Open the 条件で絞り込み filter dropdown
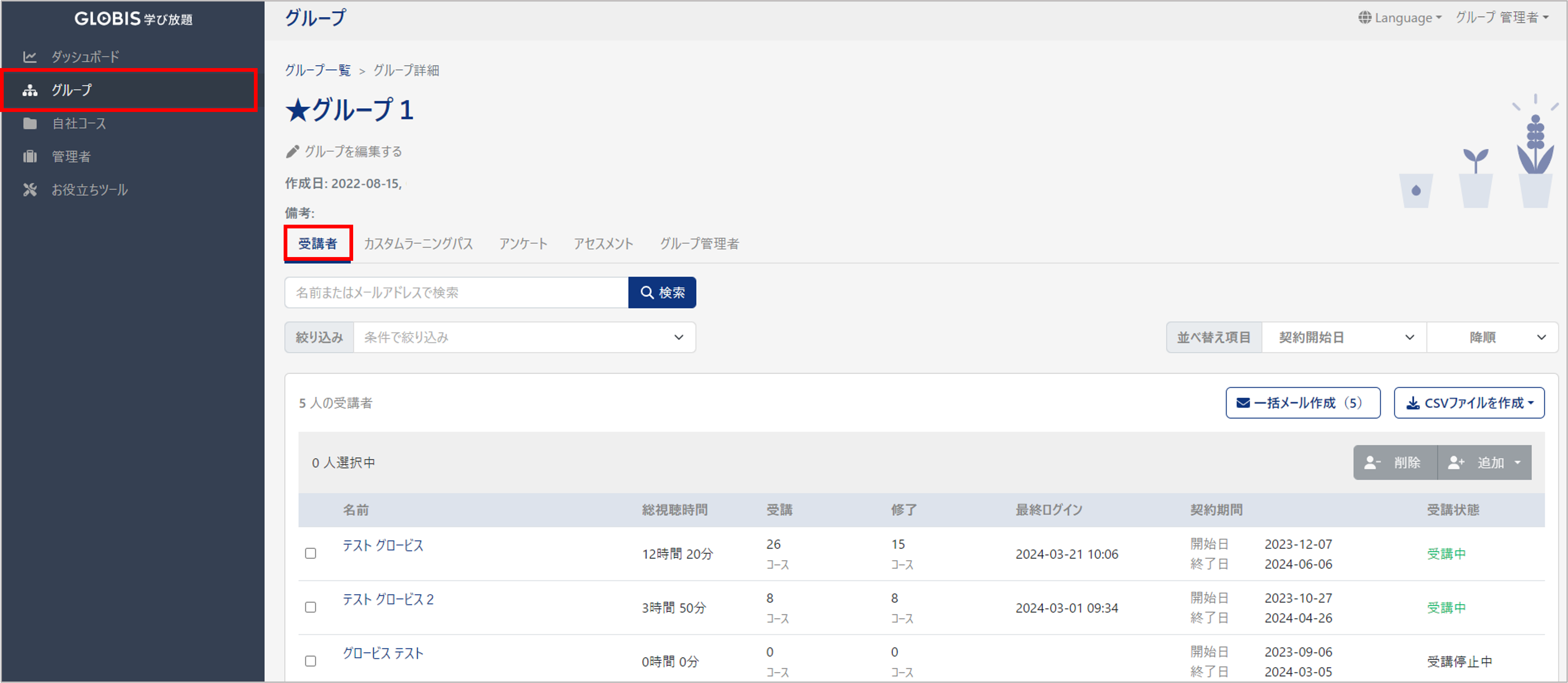This screenshot has height=683, width=1568. [523, 337]
